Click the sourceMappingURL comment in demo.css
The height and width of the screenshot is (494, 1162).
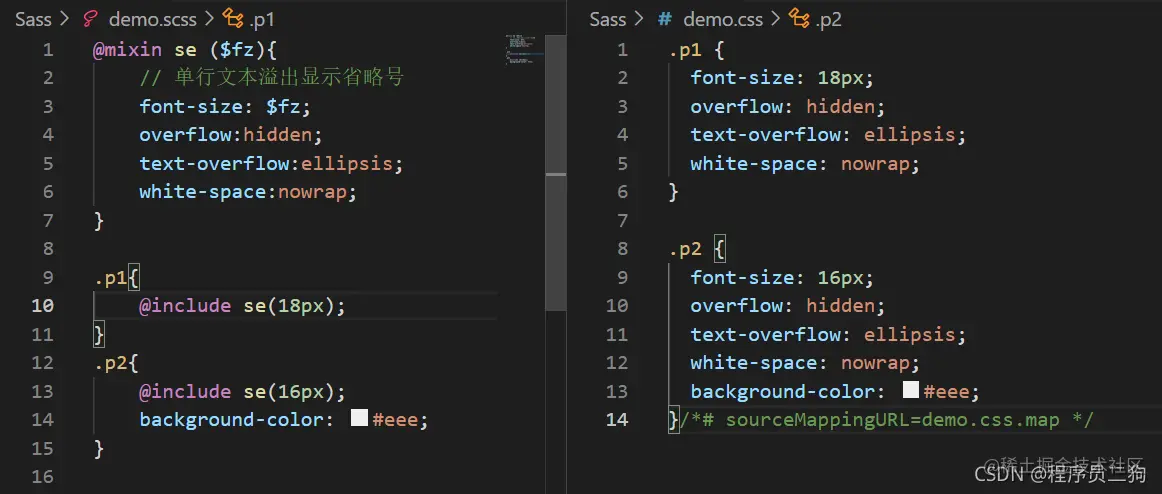click(886, 419)
